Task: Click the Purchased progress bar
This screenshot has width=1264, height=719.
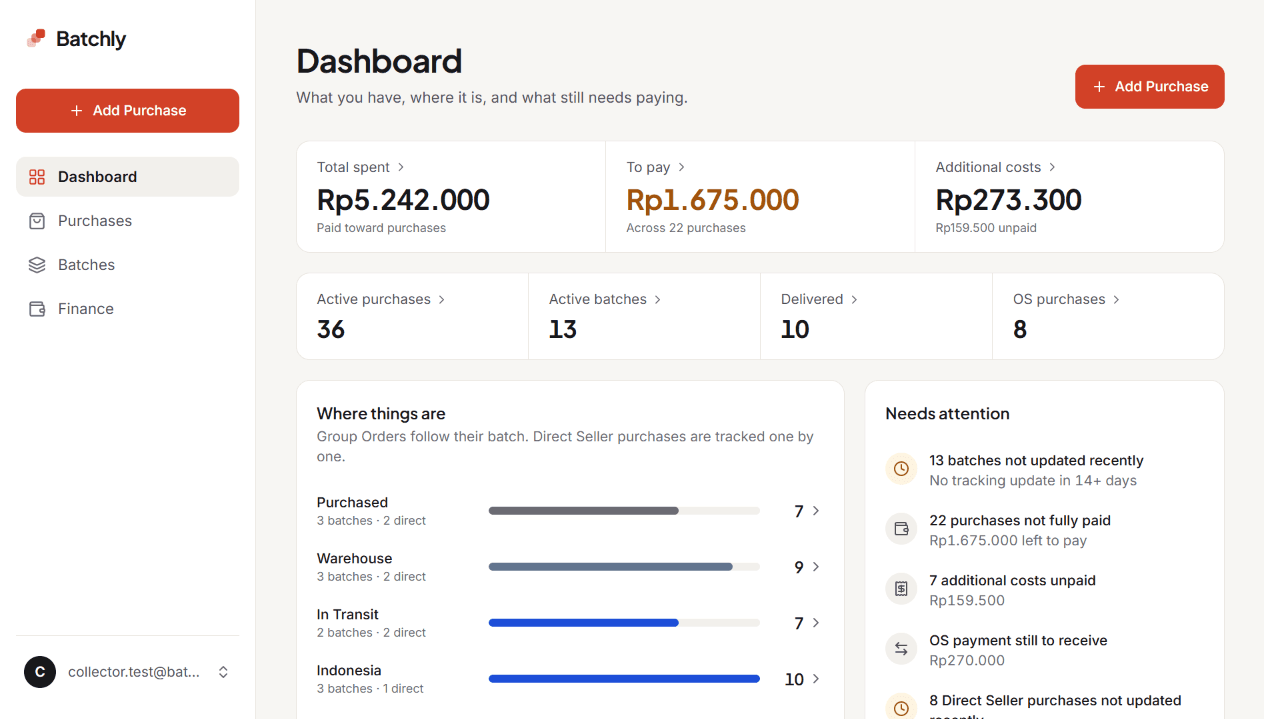Action: [624, 511]
